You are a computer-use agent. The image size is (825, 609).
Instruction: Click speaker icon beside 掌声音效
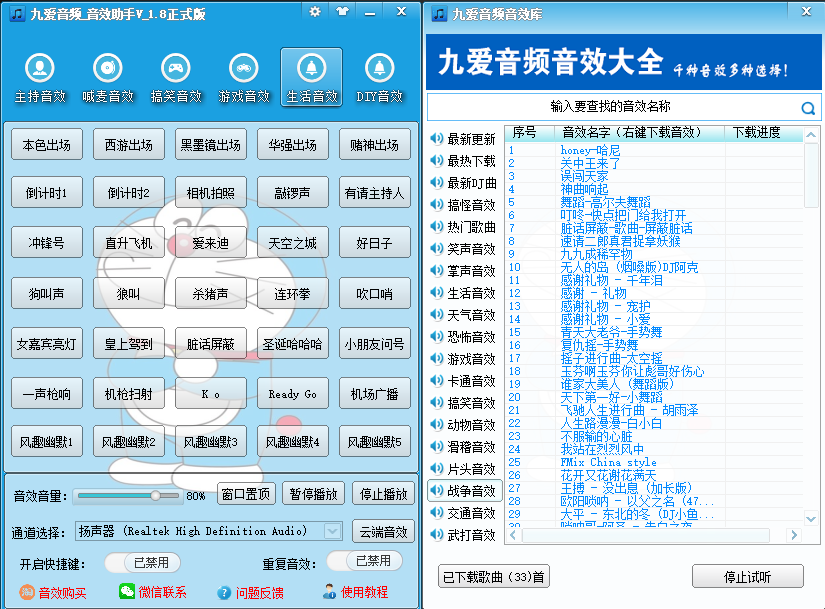[x=437, y=271]
